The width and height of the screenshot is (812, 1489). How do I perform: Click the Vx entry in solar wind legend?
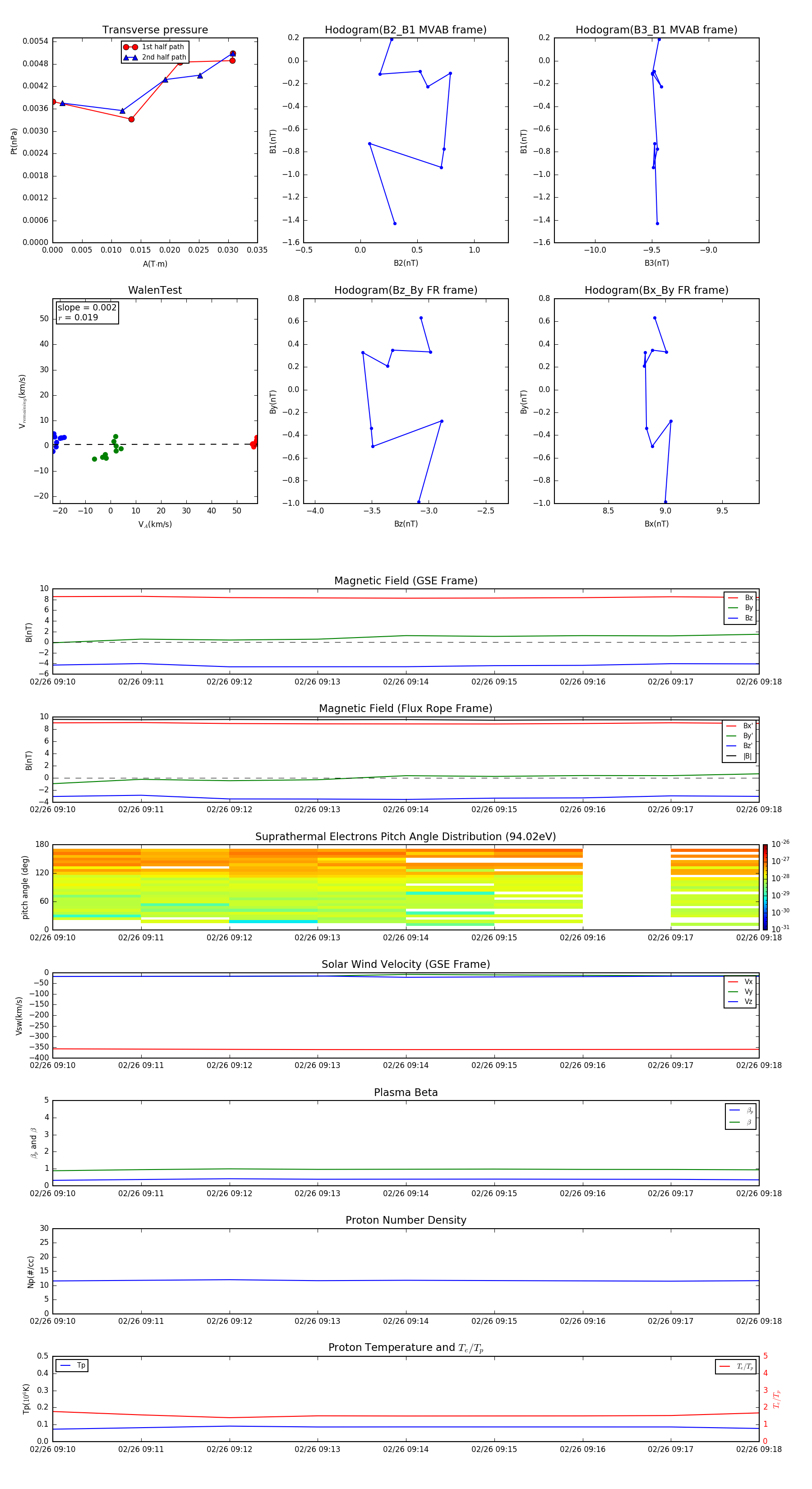740,981
